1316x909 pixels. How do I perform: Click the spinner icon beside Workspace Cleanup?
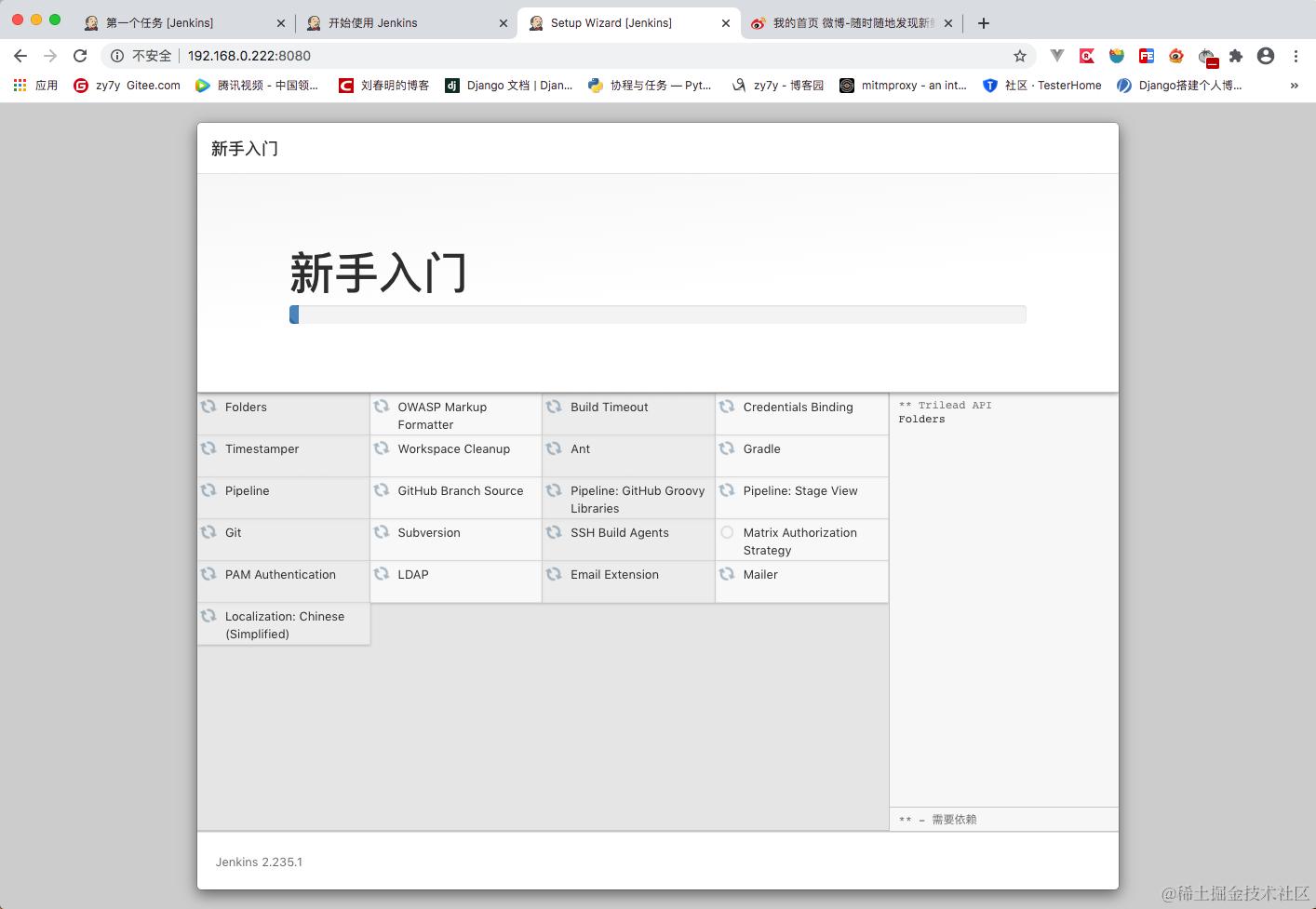tap(382, 448)
